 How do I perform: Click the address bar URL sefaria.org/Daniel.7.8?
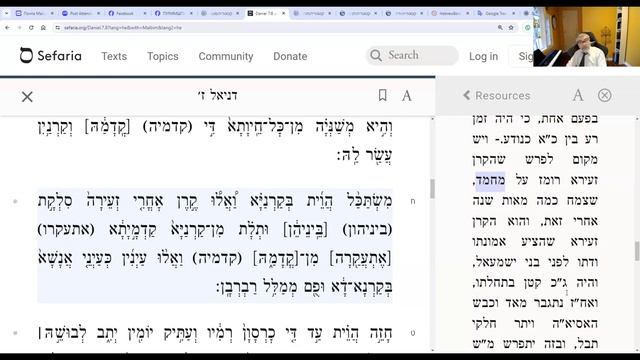122,28
